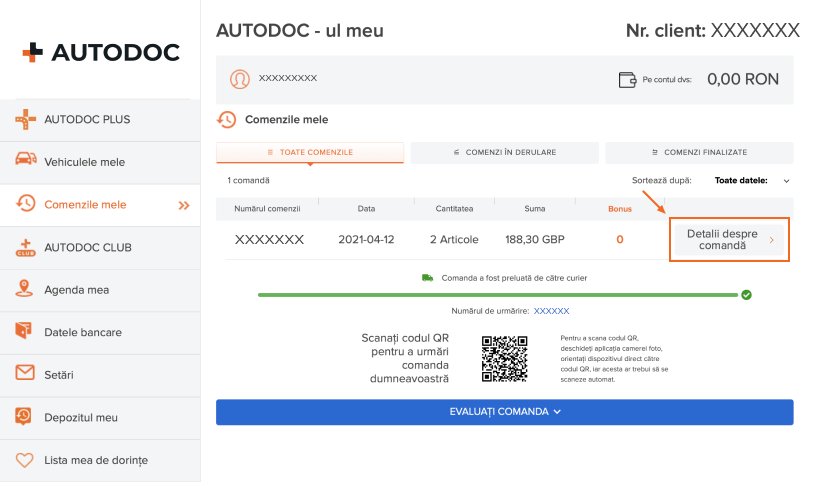Click the wallet icon near account balance
820x482 pixels.
[x=628, y=80]
